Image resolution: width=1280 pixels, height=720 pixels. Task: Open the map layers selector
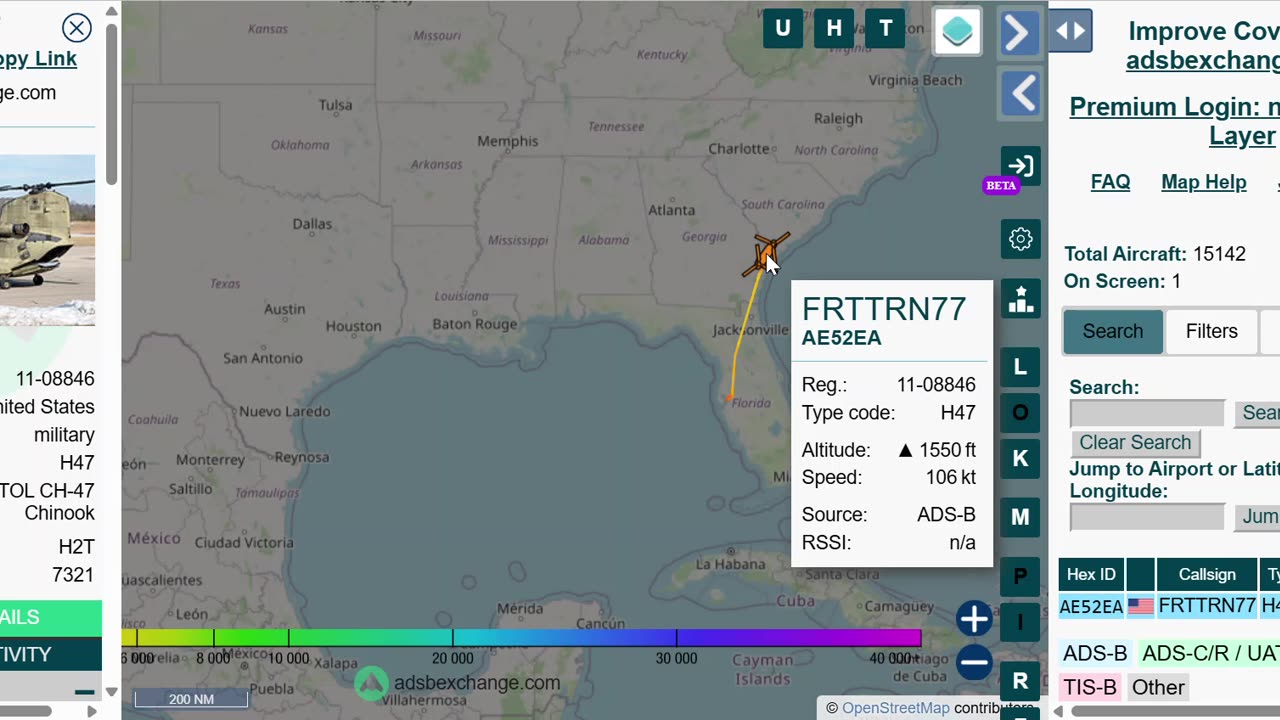pos(957,32)
